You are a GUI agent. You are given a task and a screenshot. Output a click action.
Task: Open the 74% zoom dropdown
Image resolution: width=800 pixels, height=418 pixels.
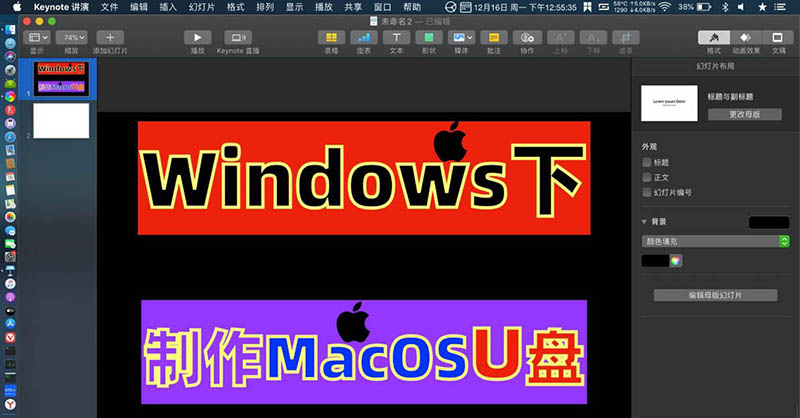[x=71, y=37]
